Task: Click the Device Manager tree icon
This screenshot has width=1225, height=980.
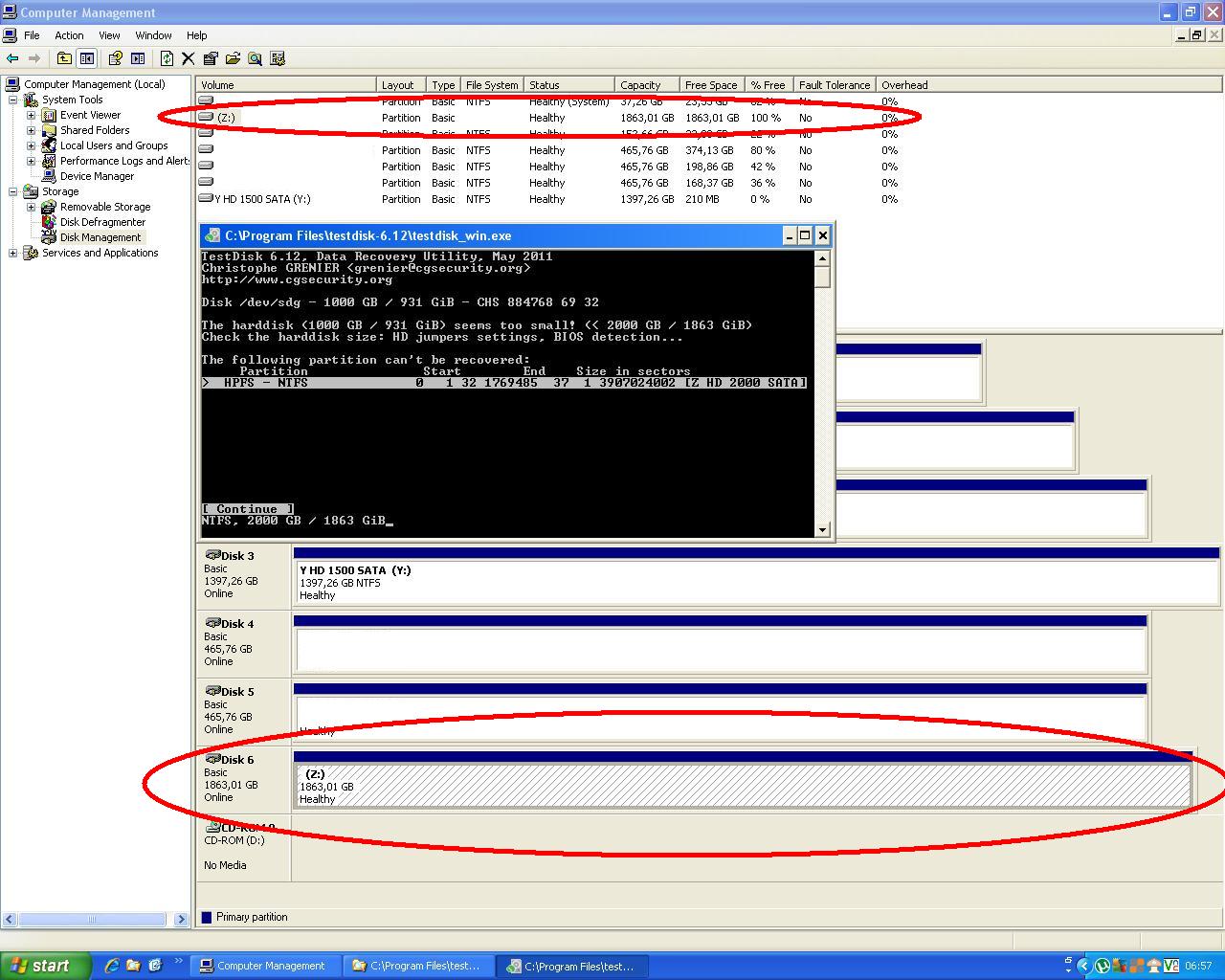Action: click(49, 176)
